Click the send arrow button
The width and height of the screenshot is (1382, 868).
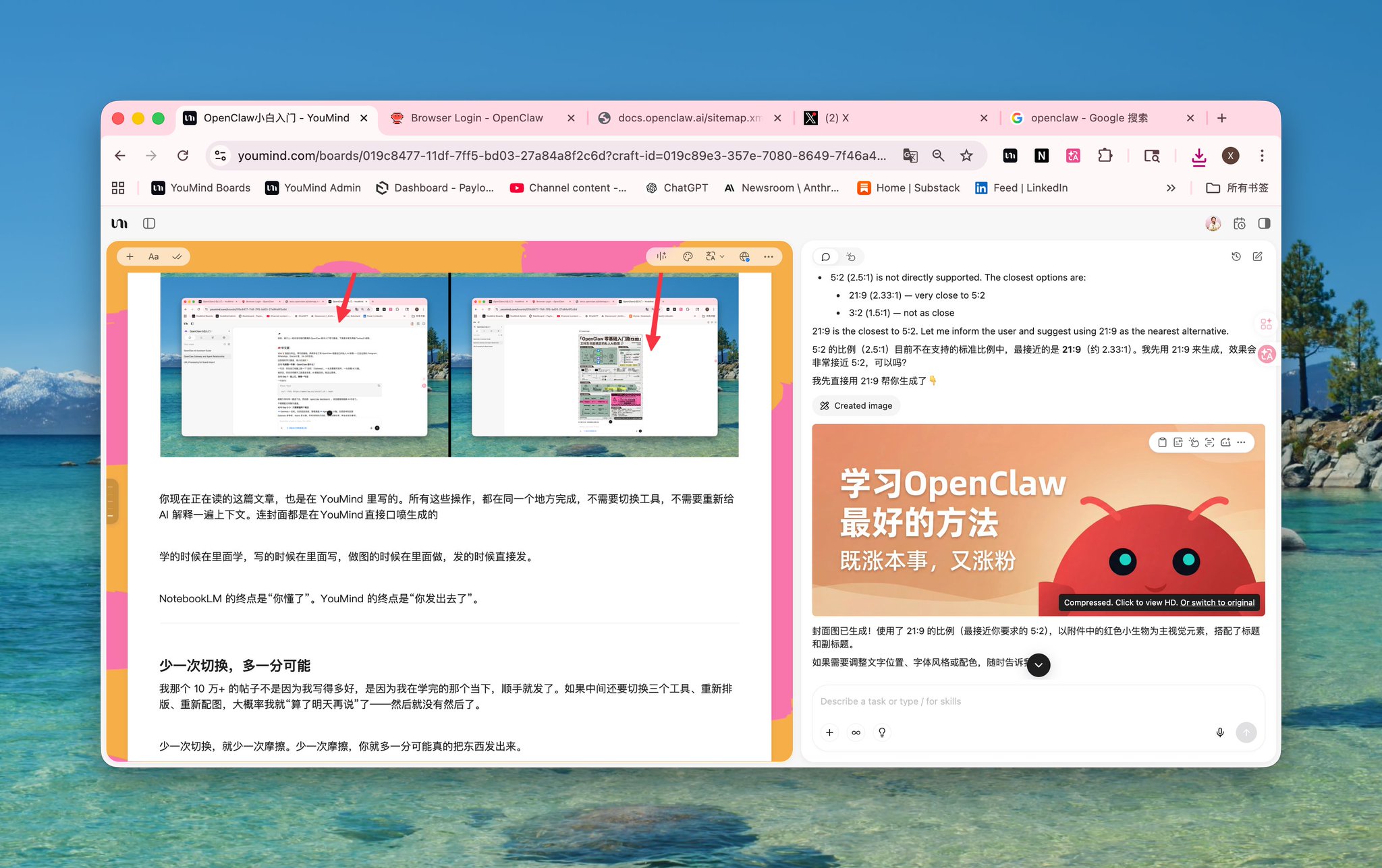click(x=1246, y=732)
